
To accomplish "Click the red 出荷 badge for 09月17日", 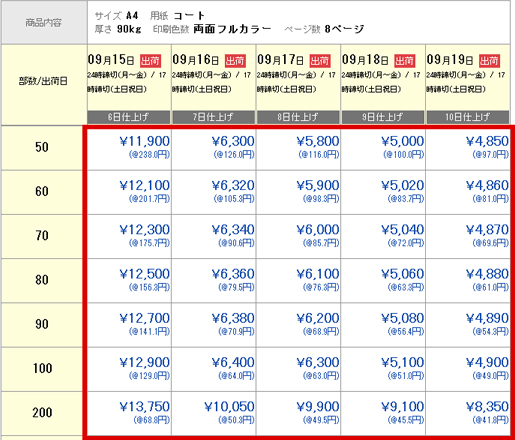I will [x=320, y=61].
